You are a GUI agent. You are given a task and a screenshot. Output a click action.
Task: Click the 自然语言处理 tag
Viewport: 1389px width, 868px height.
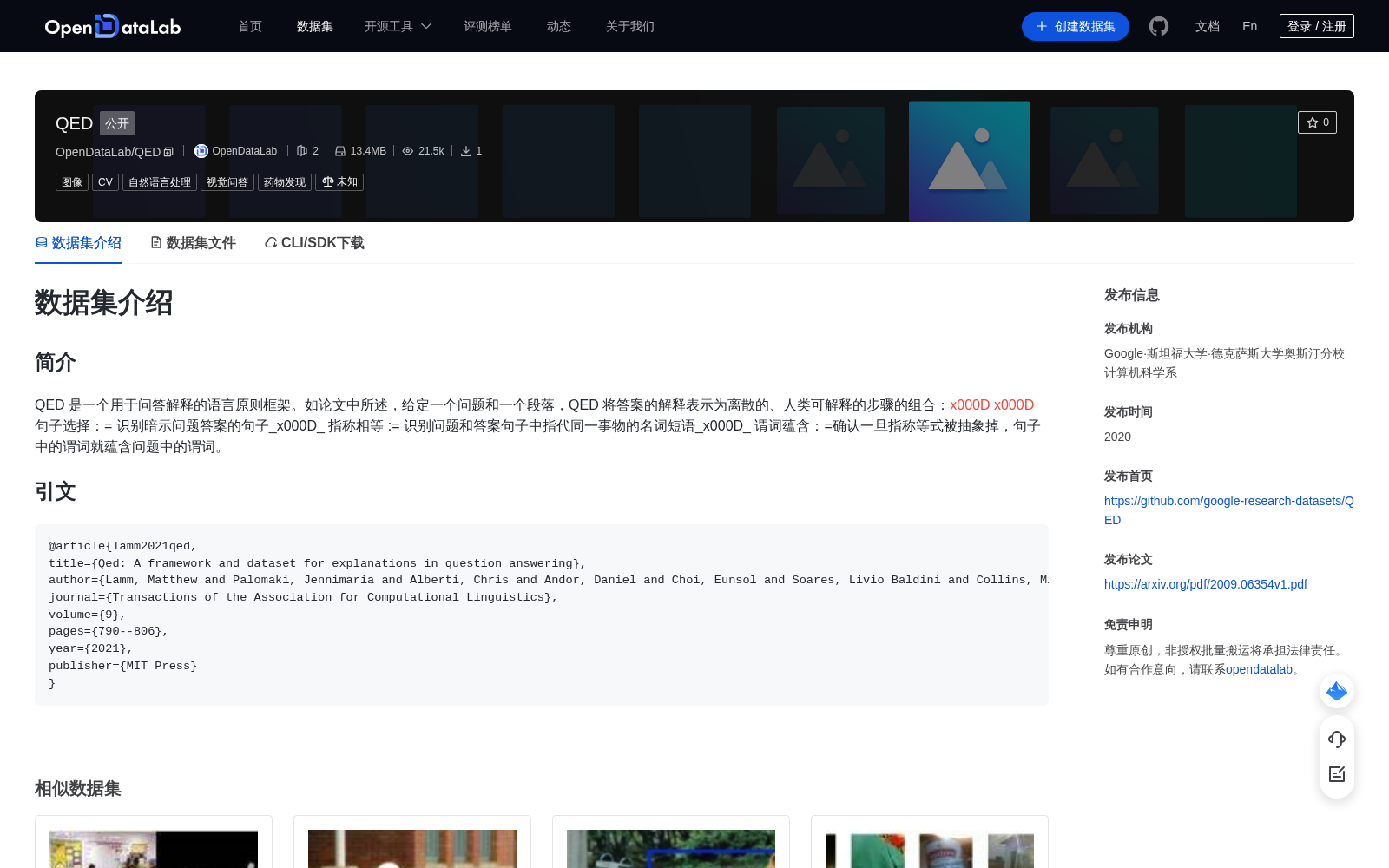point(160,182)
